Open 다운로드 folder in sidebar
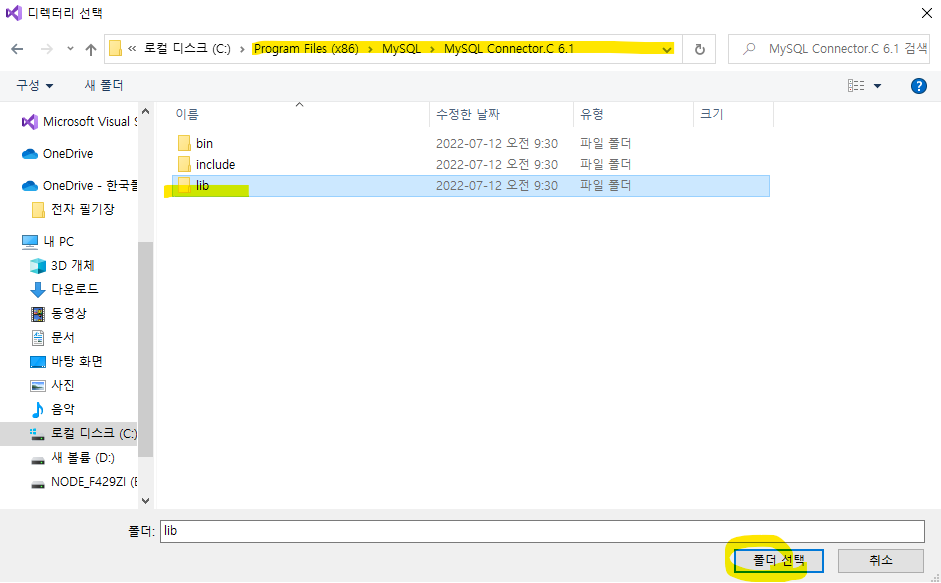Viewport: 941px width, 583px height. (x=64, y=289)
